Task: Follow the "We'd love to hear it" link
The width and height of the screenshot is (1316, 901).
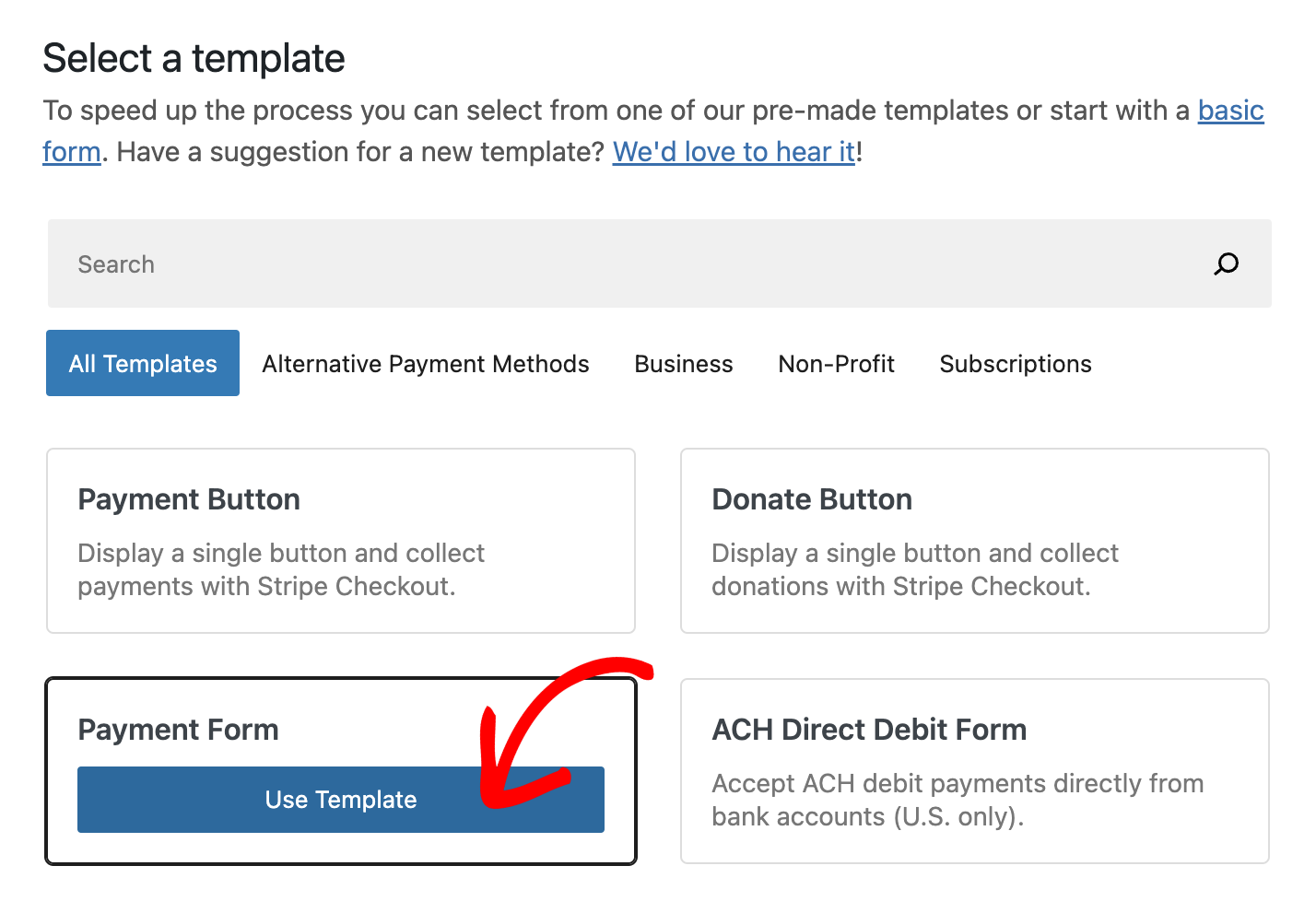Action: tap(734, 152)
